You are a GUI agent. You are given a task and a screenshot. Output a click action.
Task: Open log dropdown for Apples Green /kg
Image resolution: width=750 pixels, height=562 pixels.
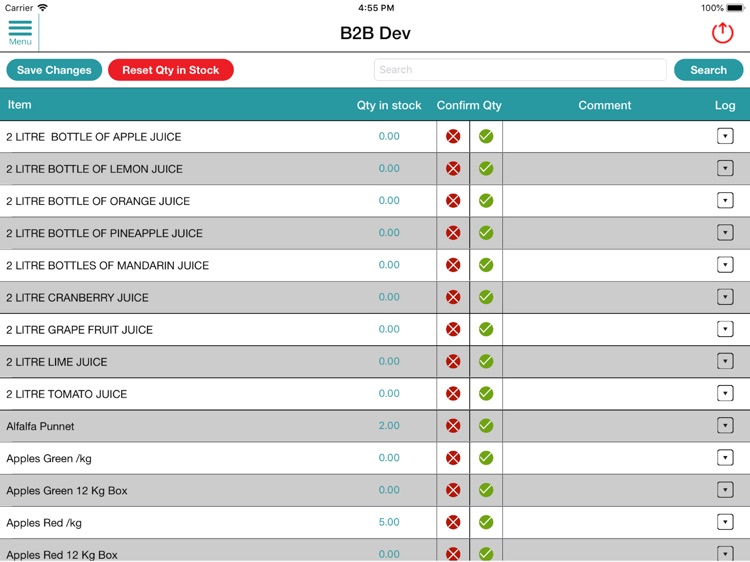[725, 457]
